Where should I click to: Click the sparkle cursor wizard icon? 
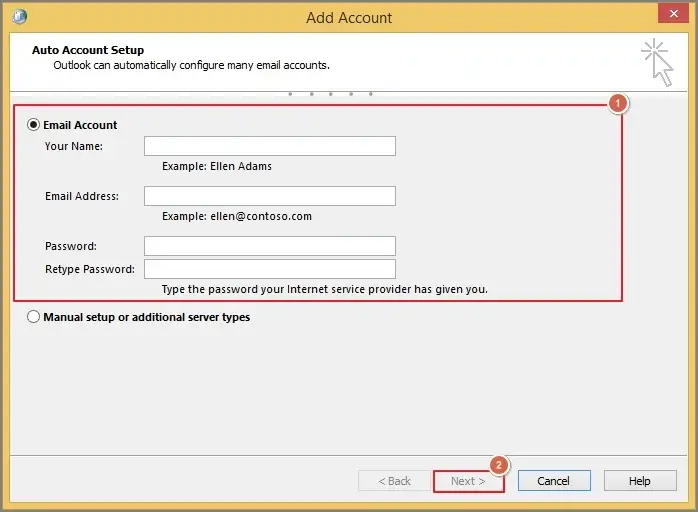[x=657, y=61]
